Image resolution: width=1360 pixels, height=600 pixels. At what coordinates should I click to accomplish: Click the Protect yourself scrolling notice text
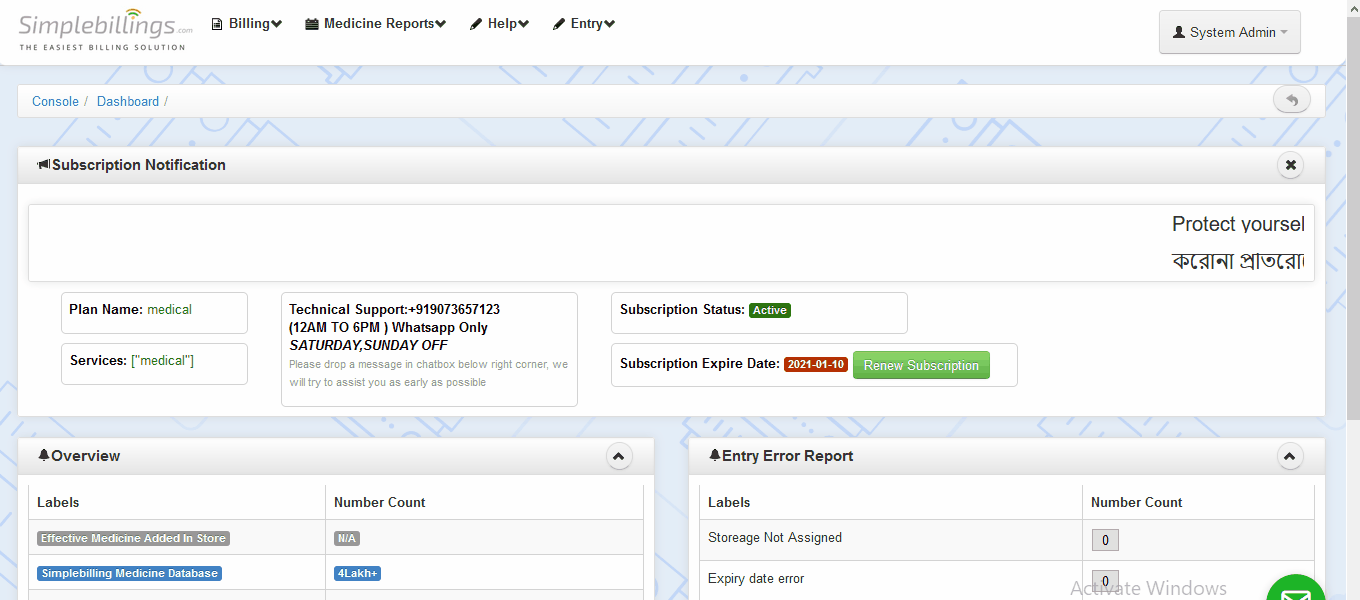(x=1238, y=224)
